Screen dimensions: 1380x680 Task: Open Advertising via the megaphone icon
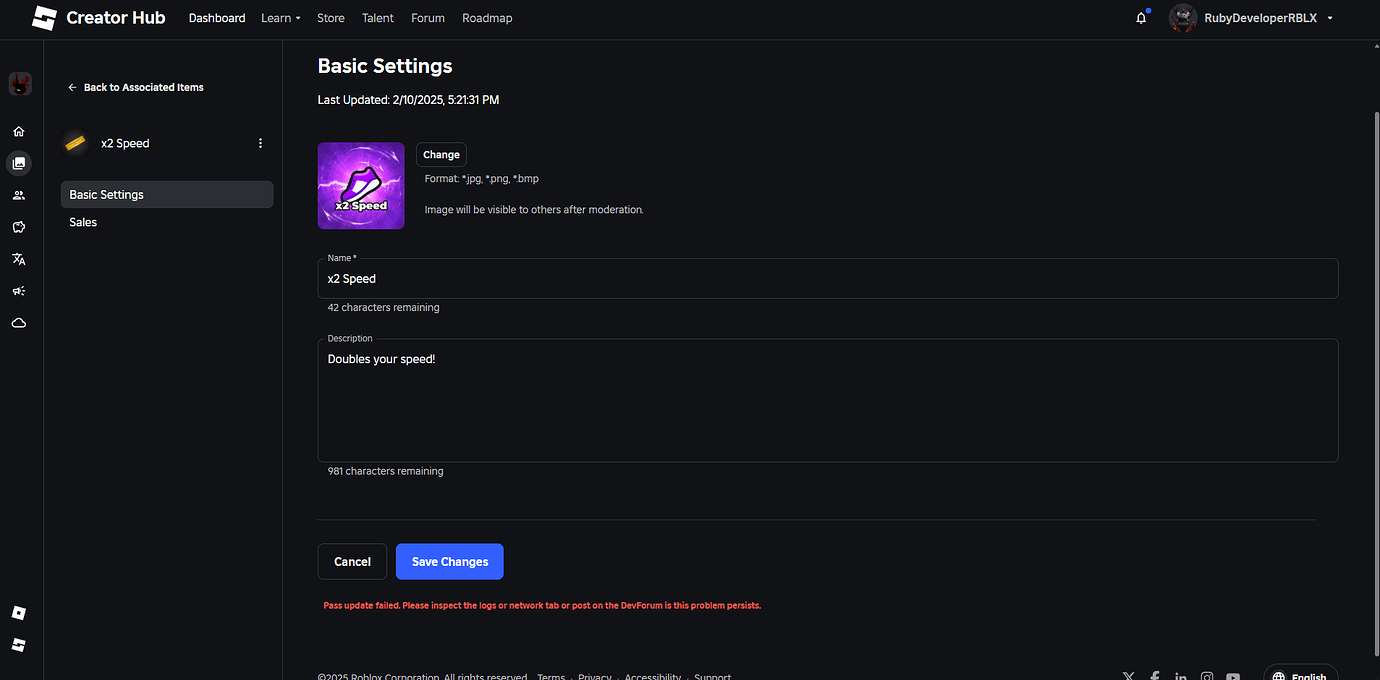coord(18,291)
